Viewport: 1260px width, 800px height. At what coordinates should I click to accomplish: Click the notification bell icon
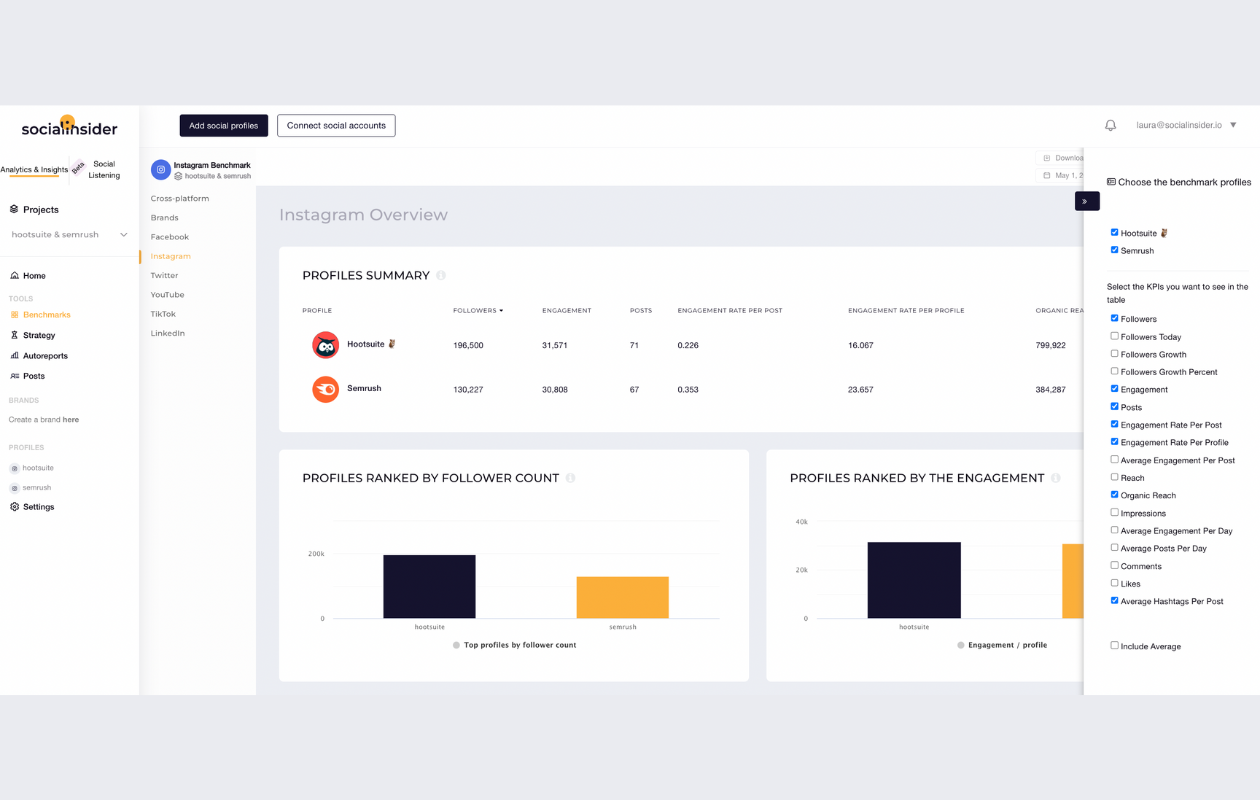(x=1110, y=125)
